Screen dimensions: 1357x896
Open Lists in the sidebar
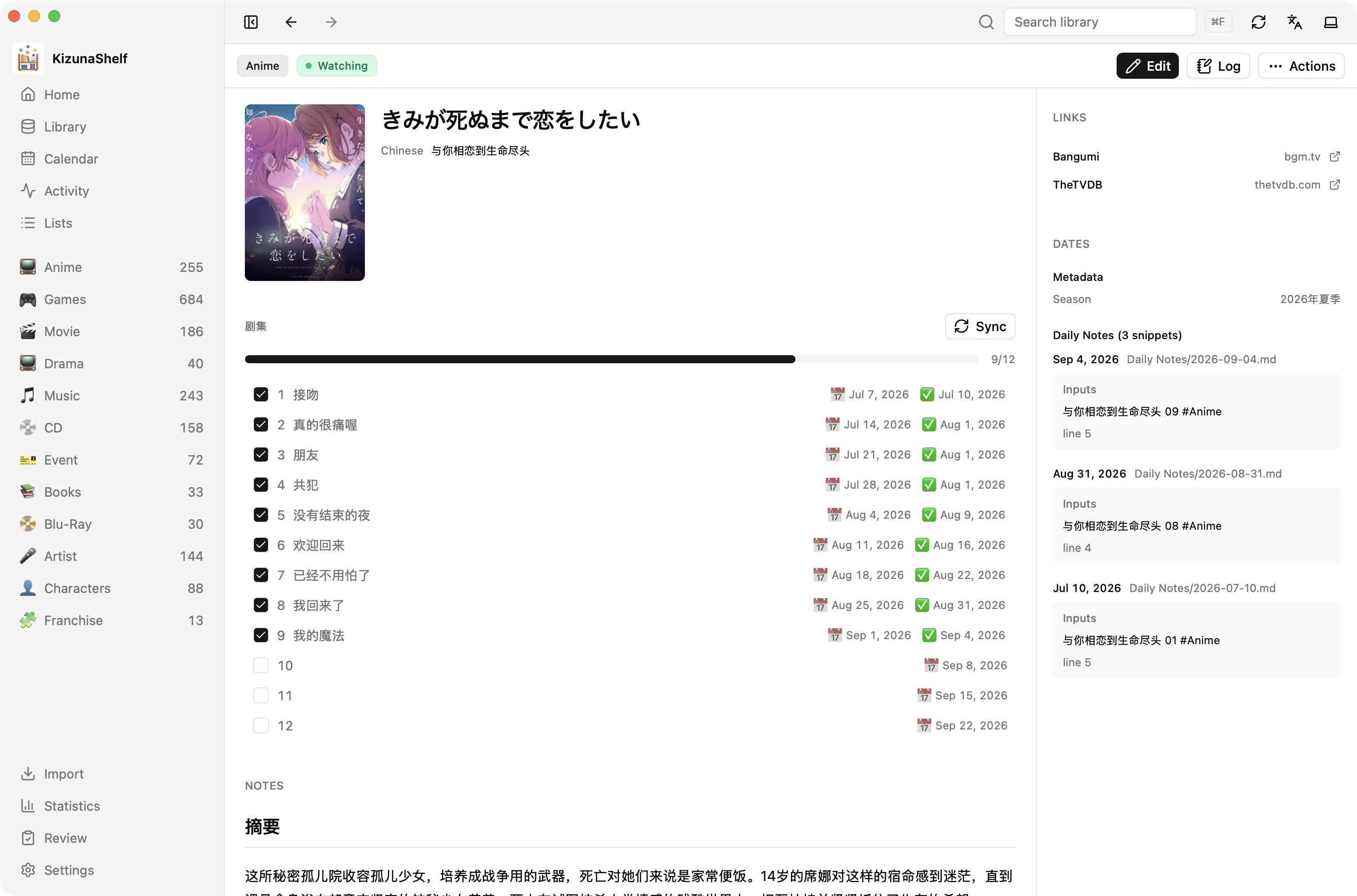[x=112, y=223]
